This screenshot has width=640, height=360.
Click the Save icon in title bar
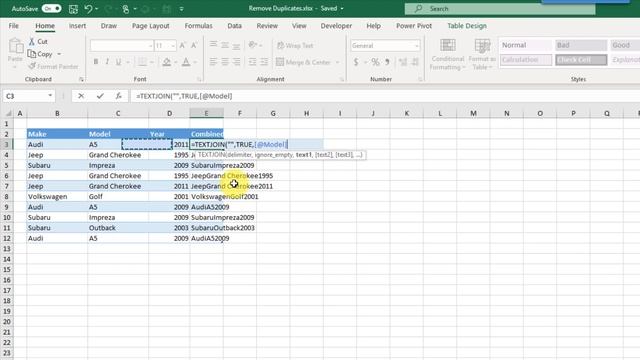click(73, 9)
